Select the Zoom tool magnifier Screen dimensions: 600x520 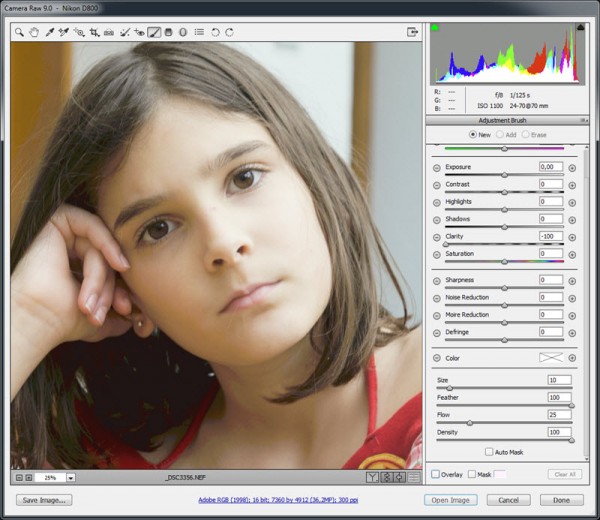19,33
